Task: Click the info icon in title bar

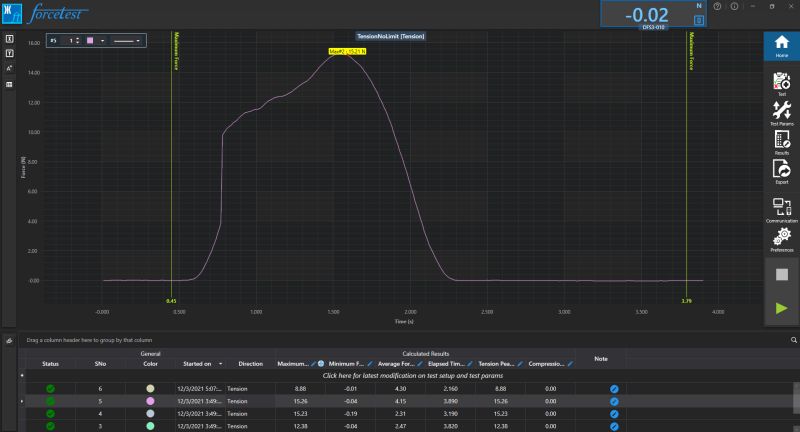Action: pyautogui.click(x=734, y=7)
